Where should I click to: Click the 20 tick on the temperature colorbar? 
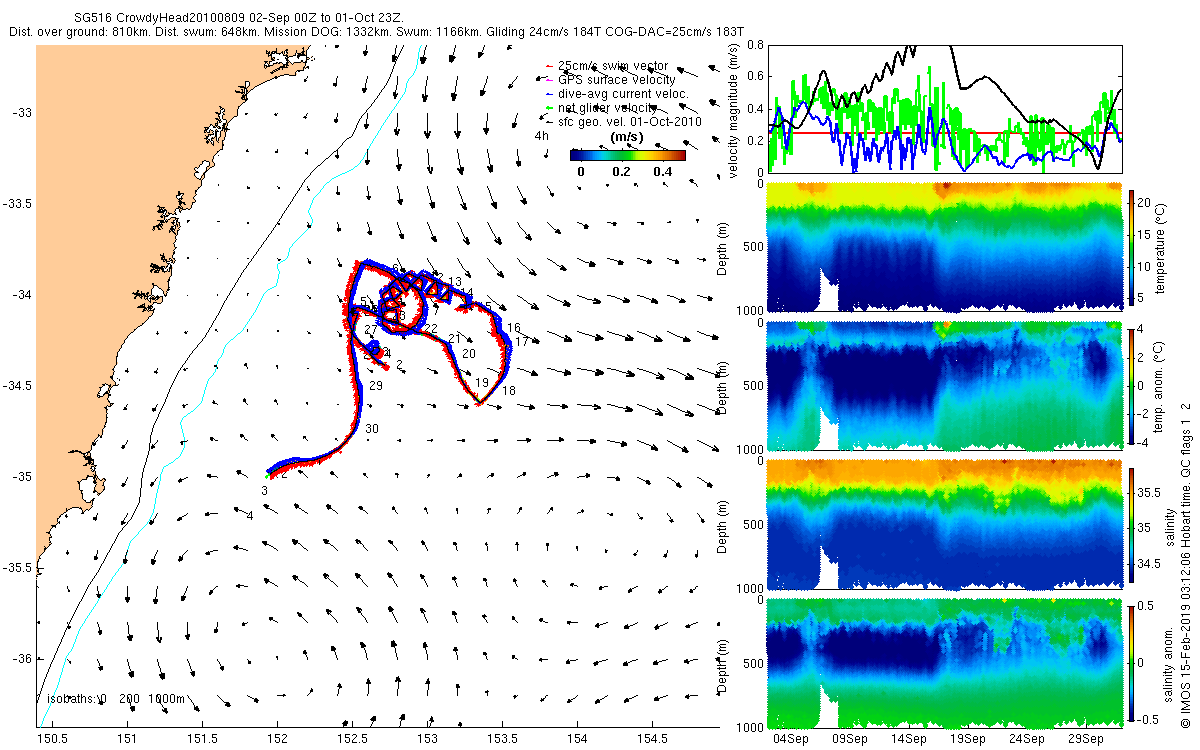click(x=1143, y=201)
